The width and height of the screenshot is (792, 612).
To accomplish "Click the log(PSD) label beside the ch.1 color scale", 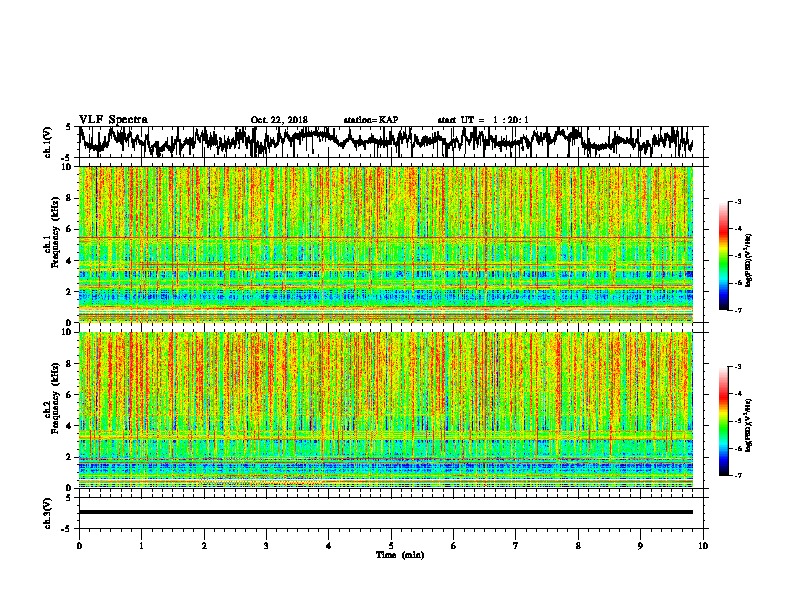I will 749,260.
